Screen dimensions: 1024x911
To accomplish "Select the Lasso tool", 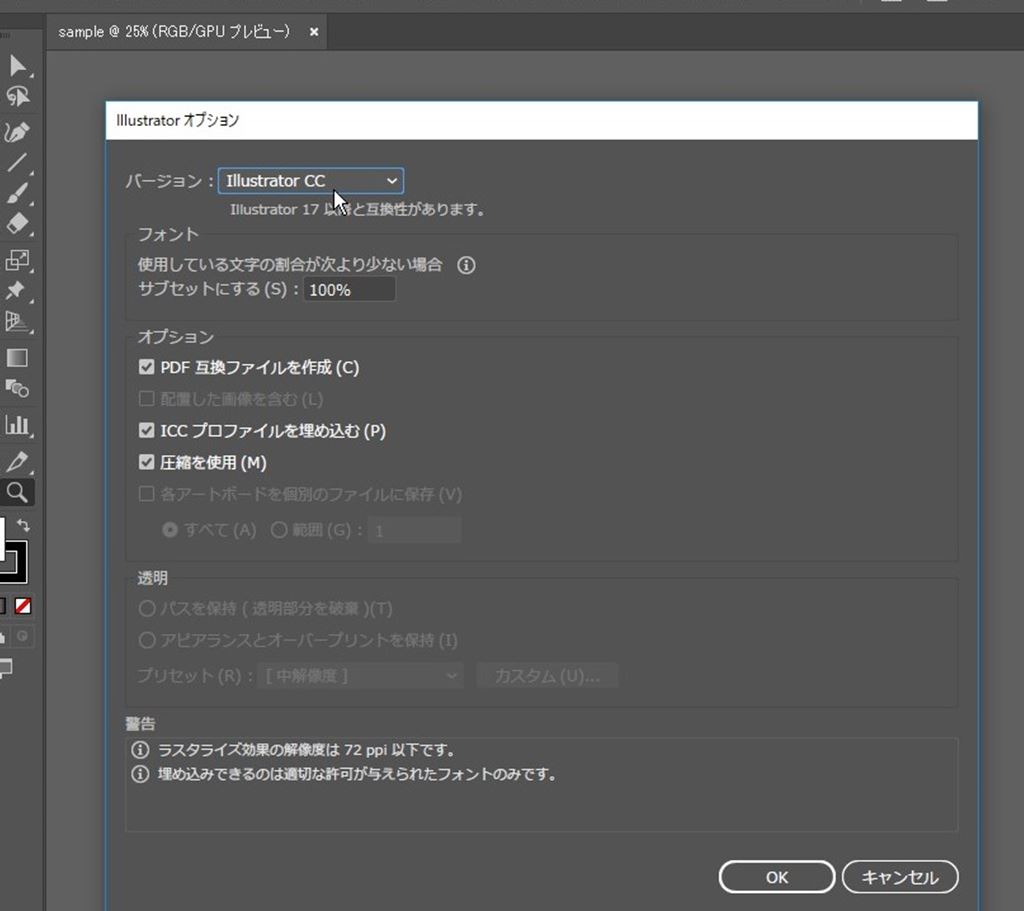I will [x=17, y=97].
